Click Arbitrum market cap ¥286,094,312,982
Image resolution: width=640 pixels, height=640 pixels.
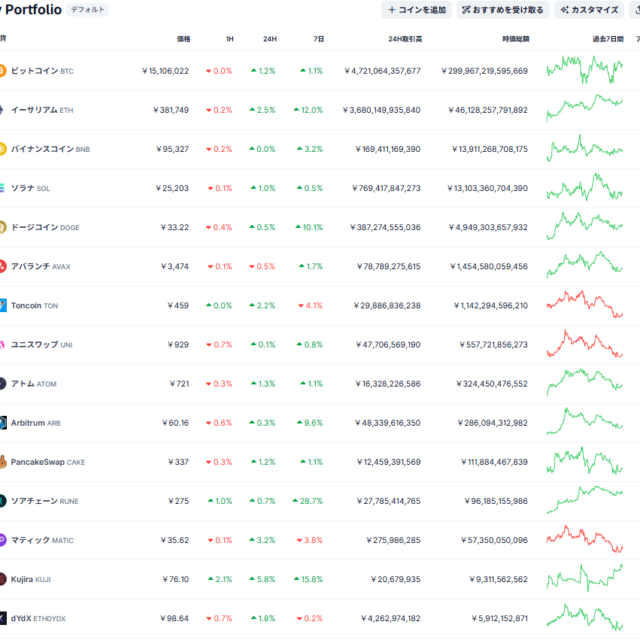click(493, 423)
